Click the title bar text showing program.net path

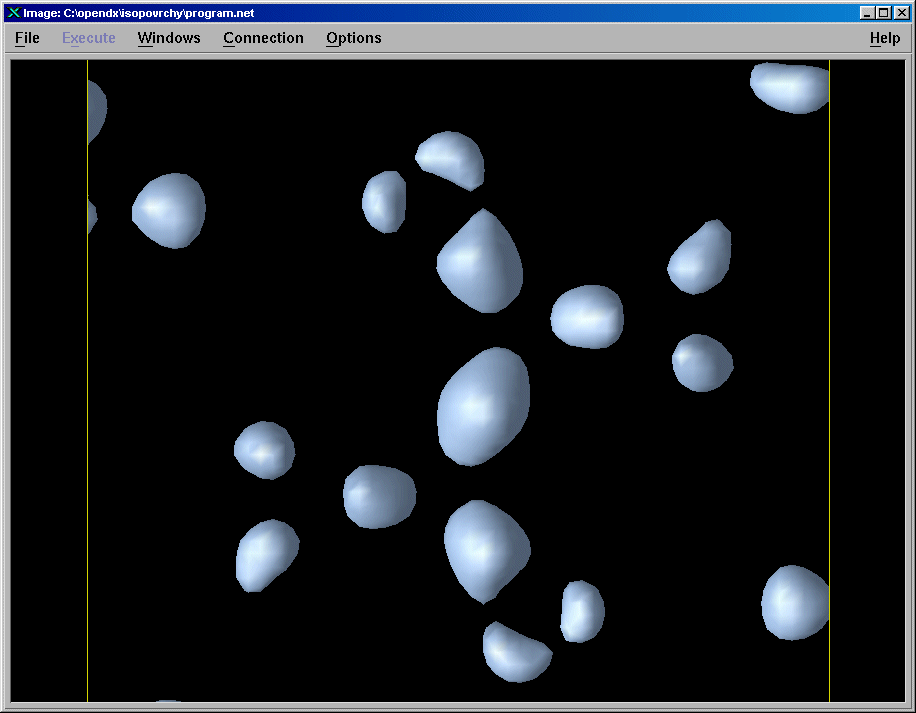[140, 13]
